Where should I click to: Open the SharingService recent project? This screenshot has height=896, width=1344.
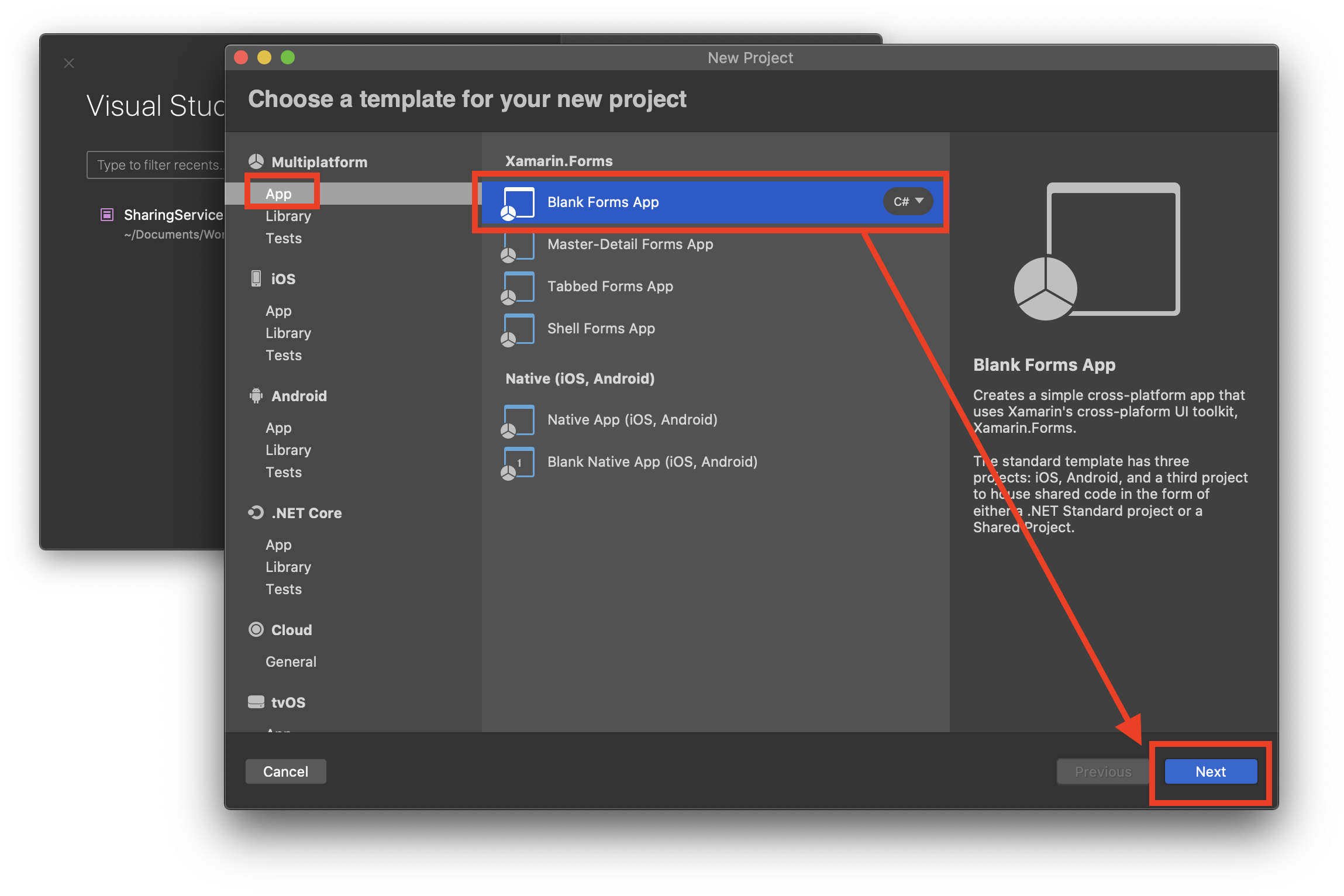[x=173, y=215]
